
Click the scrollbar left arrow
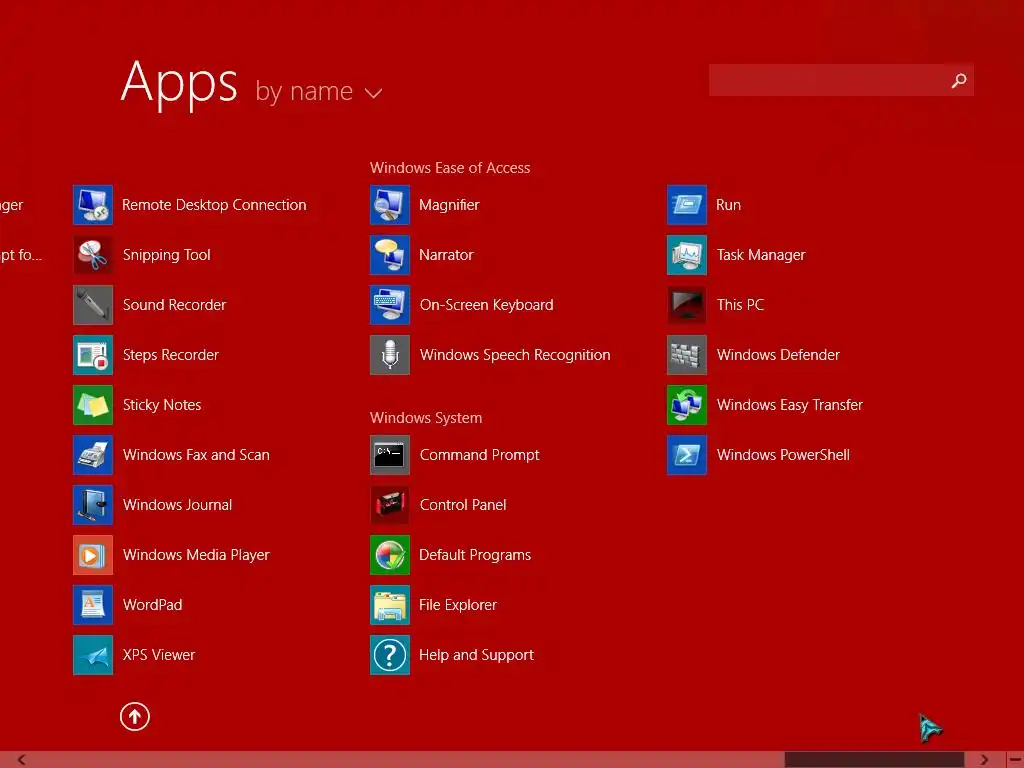tap(22, 760)
